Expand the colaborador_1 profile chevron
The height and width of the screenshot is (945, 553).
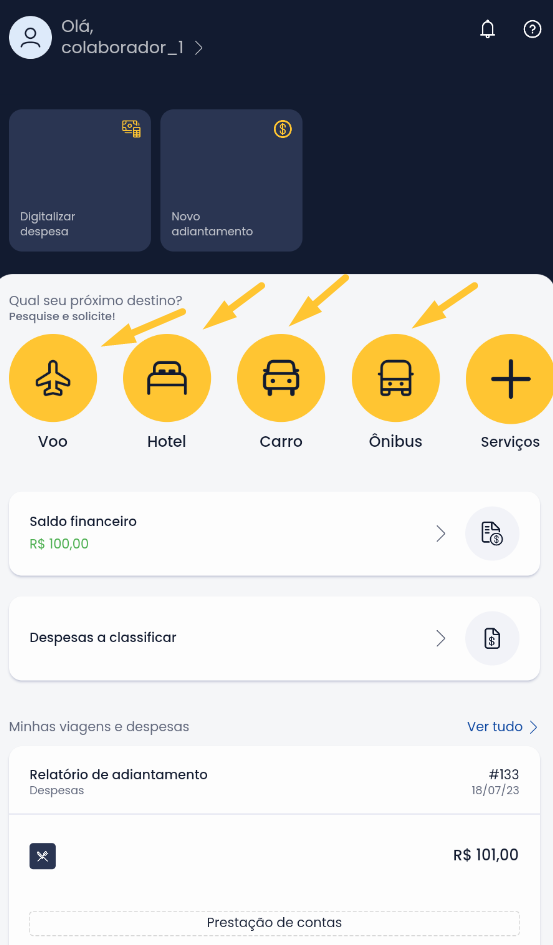(x=199, y=48)
